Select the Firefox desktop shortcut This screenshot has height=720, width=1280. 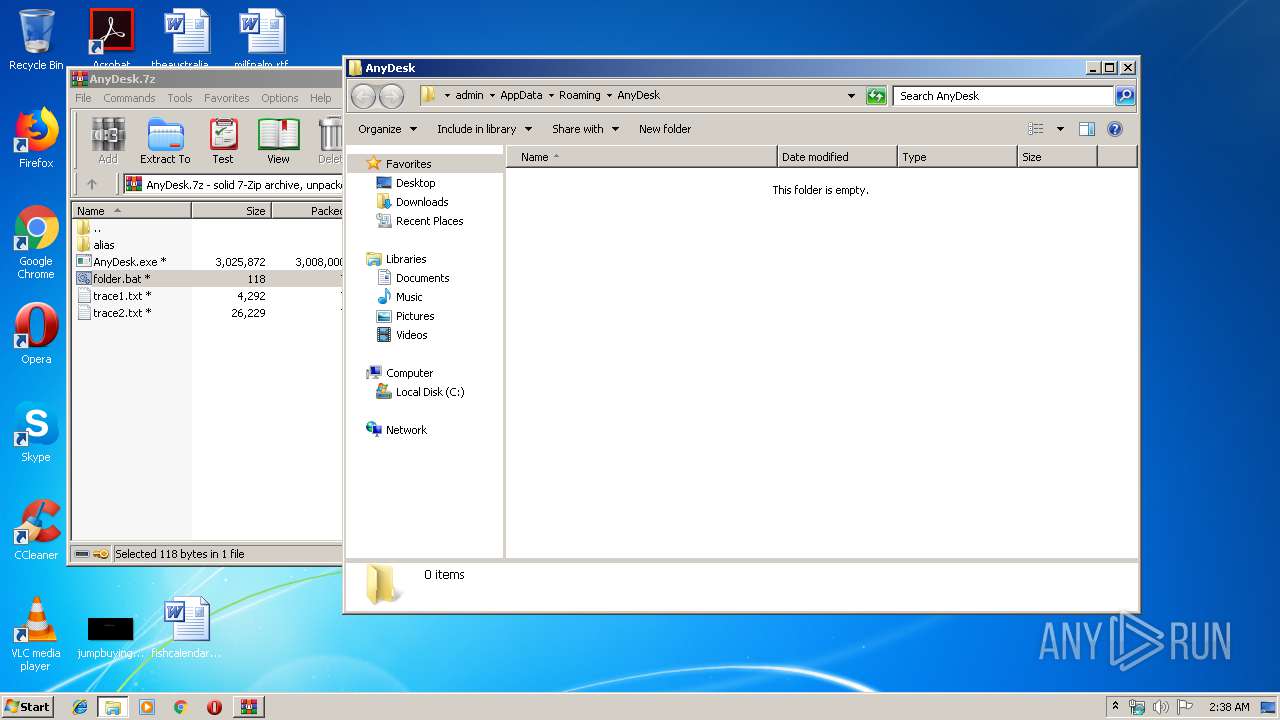pyautogui.click(x=36, y=139)
